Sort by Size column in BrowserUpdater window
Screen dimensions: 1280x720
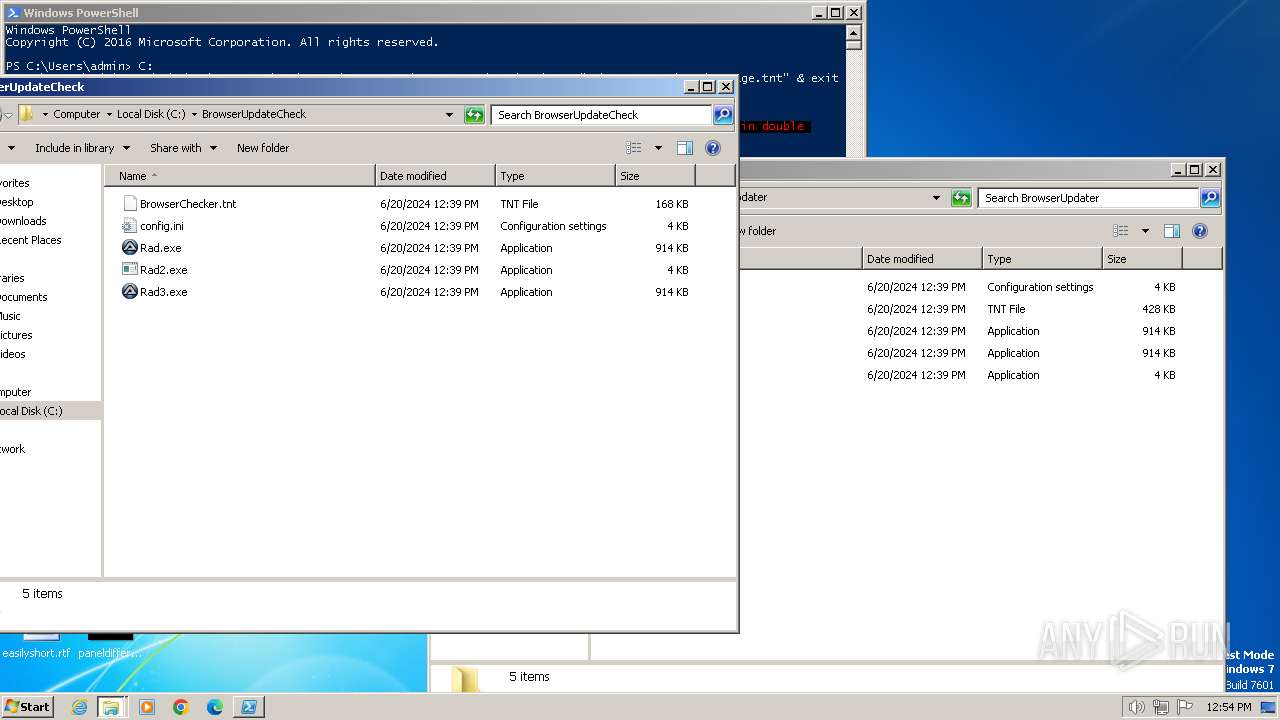1142,259
